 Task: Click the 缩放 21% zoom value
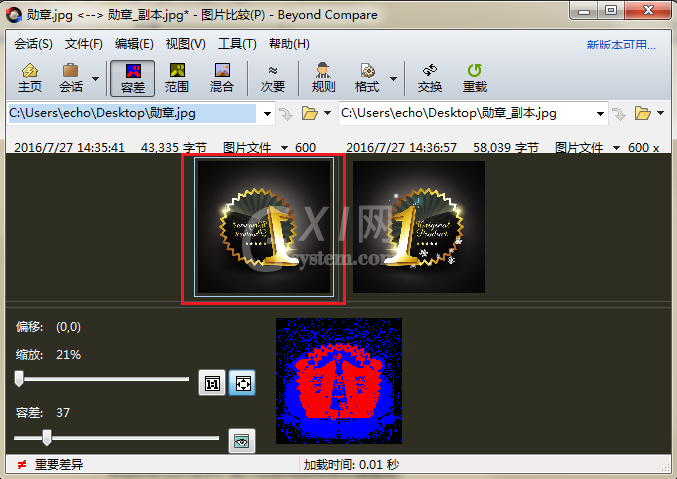(x=69, y=355)
